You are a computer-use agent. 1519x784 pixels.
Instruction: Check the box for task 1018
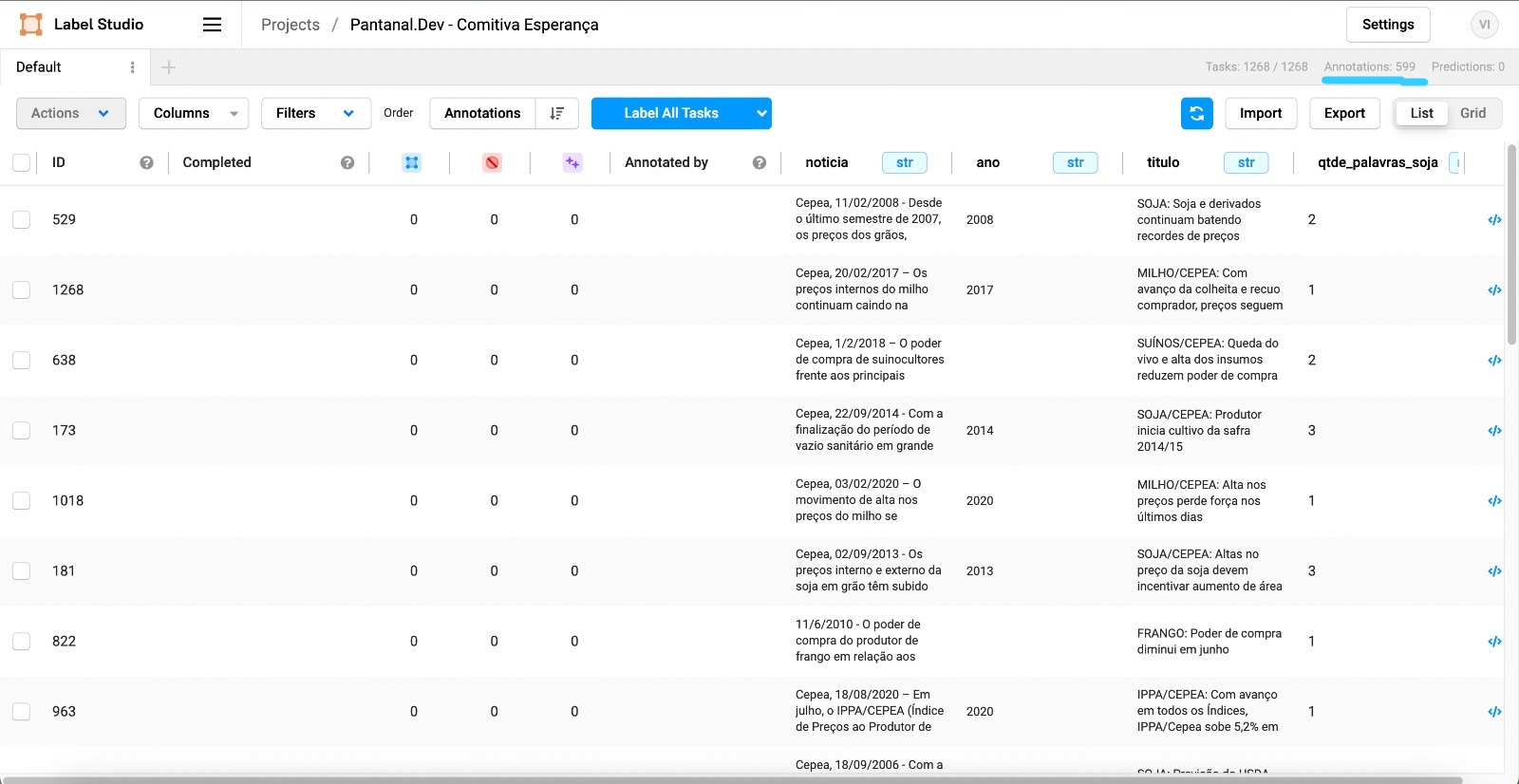point(21,500)
